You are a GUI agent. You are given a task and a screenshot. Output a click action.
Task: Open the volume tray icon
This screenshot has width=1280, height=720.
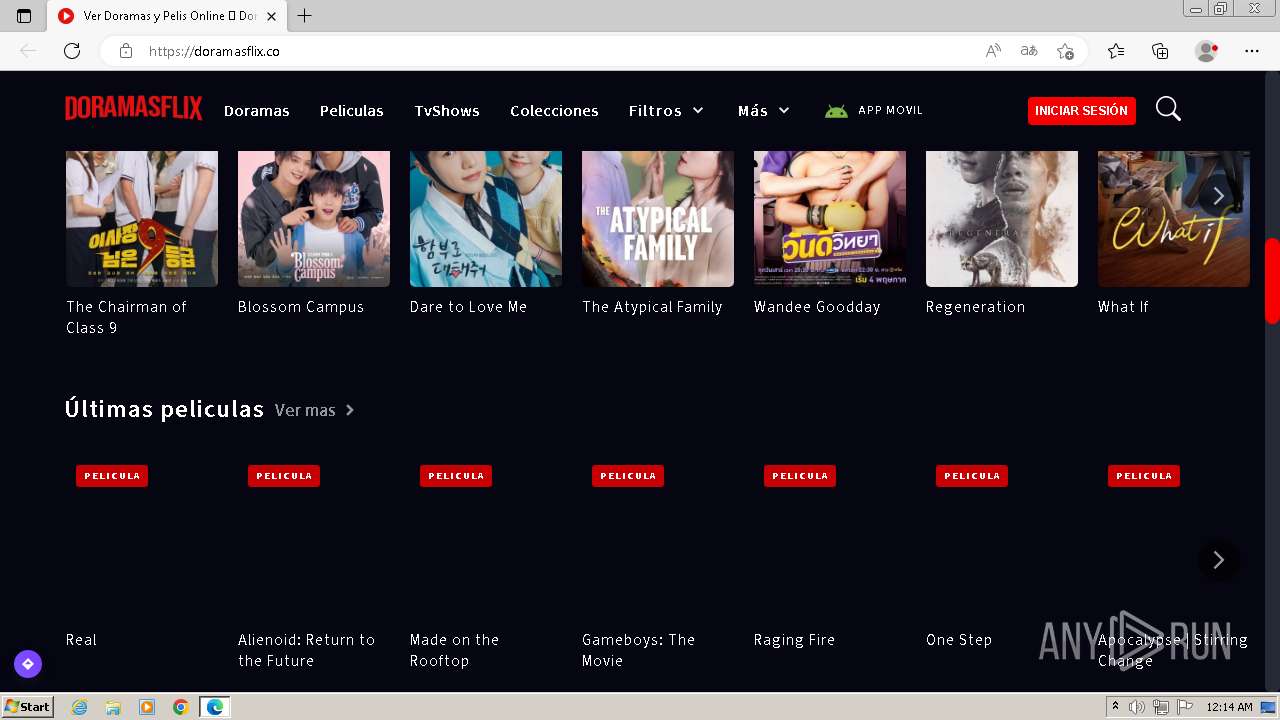click(x=1137, y=707)
